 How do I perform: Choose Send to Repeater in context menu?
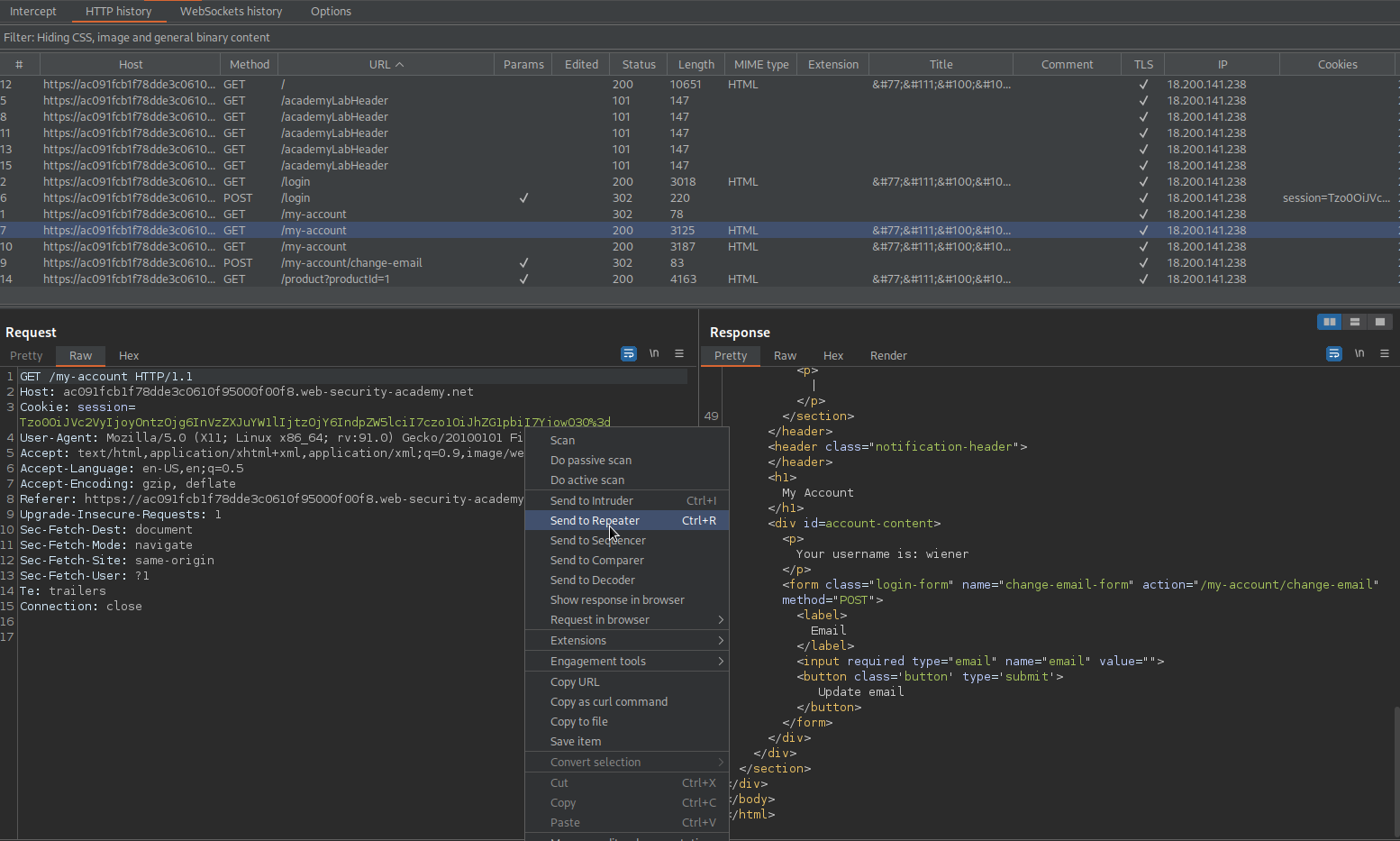[x=627, y=521]
